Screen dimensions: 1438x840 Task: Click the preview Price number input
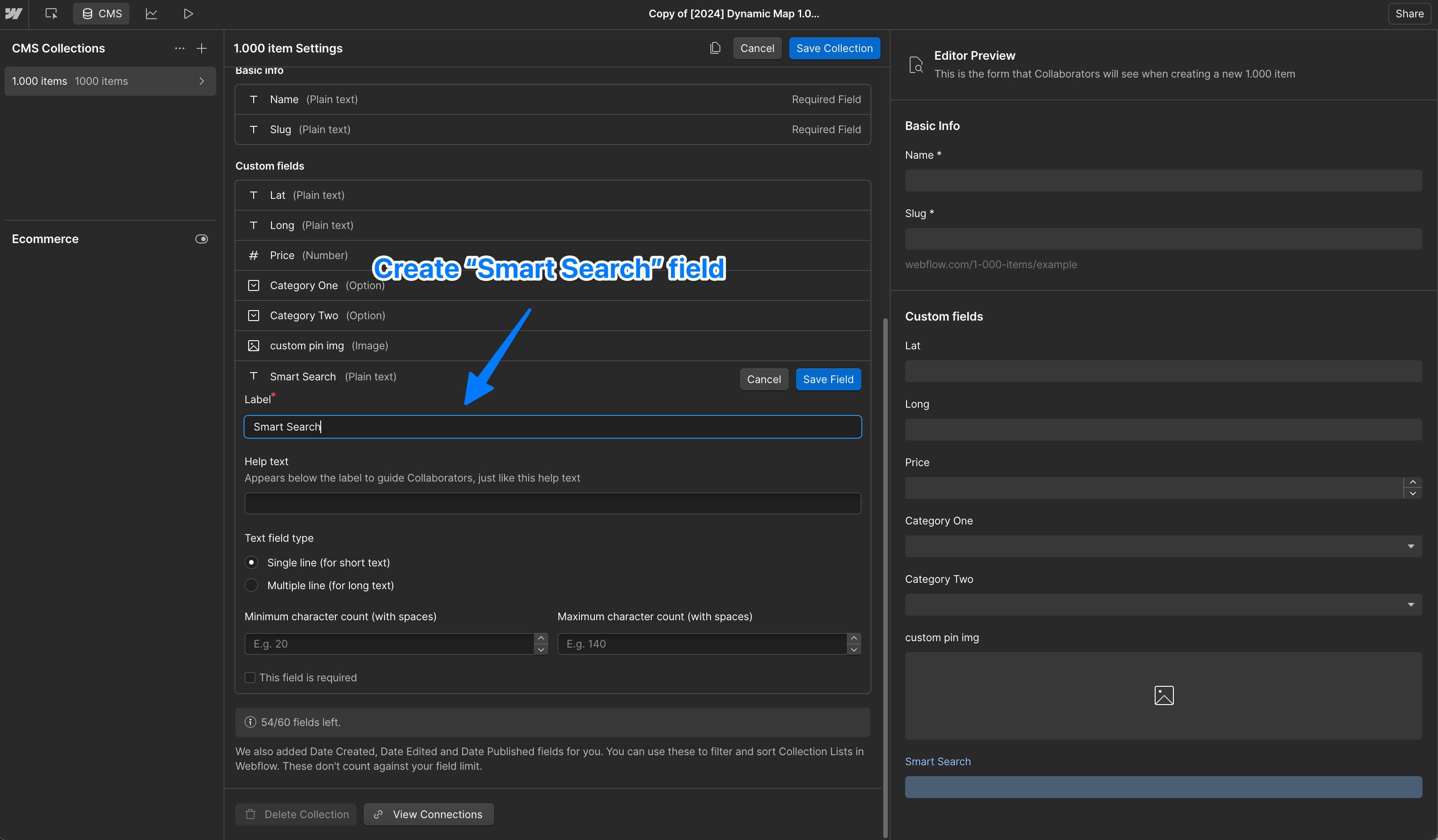point(1154,488)
